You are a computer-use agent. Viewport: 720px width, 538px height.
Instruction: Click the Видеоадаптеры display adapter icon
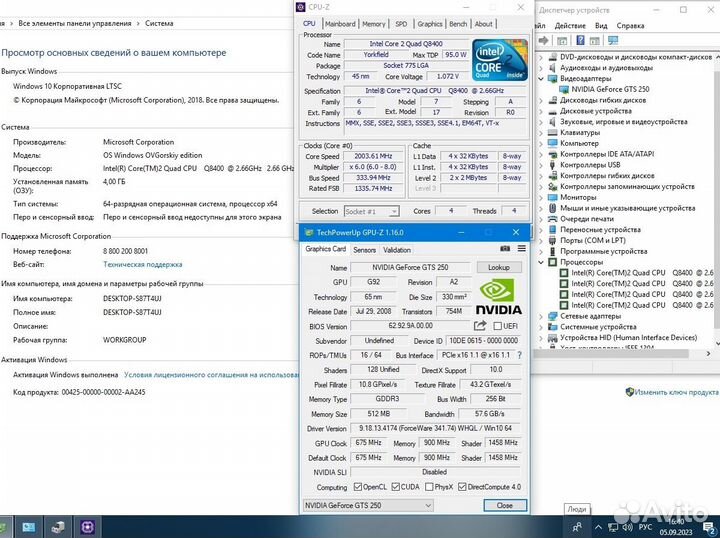tap(552, 79)
